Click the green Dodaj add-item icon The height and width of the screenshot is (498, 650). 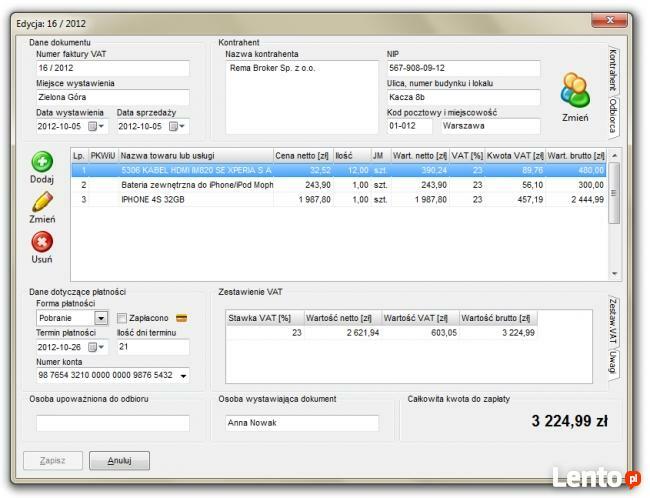pos(42,162)
